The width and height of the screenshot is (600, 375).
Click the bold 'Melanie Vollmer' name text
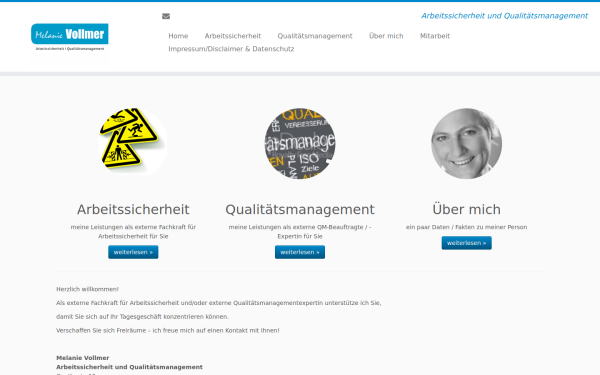83,358
